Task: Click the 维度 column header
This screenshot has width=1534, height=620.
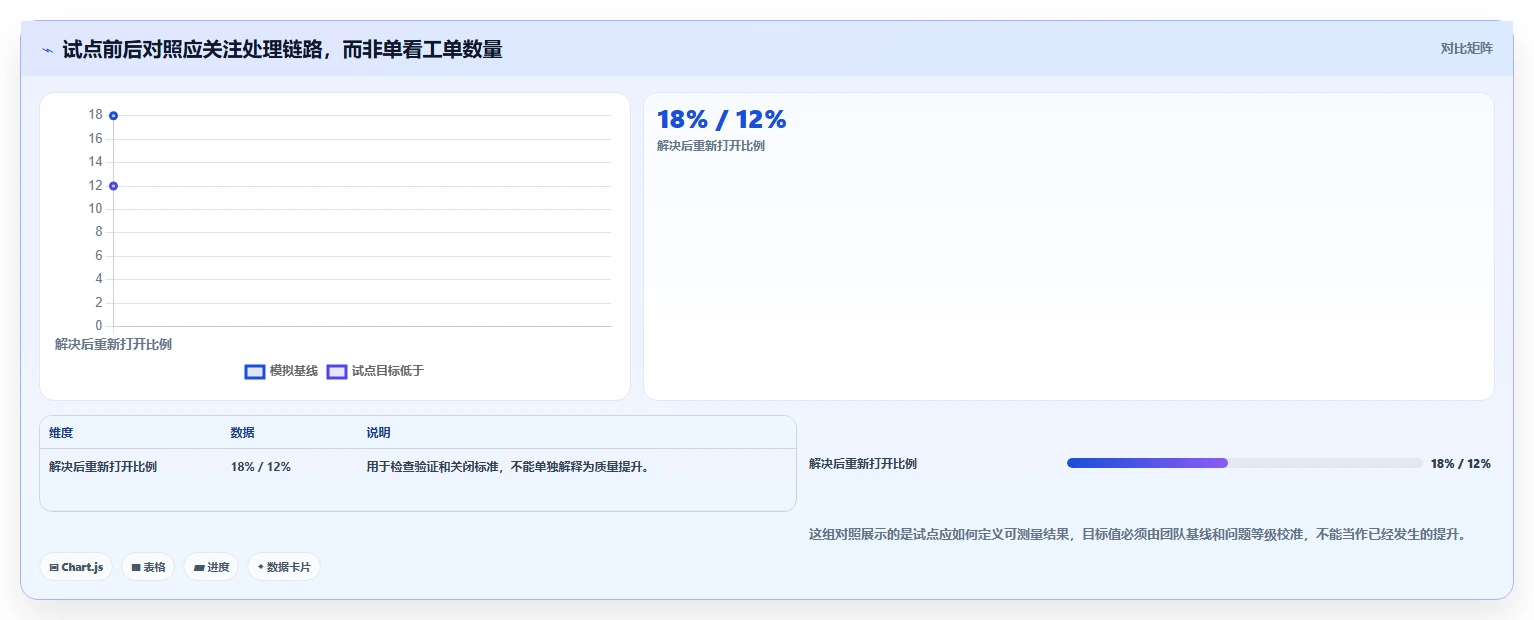Action: pos(61,433)
